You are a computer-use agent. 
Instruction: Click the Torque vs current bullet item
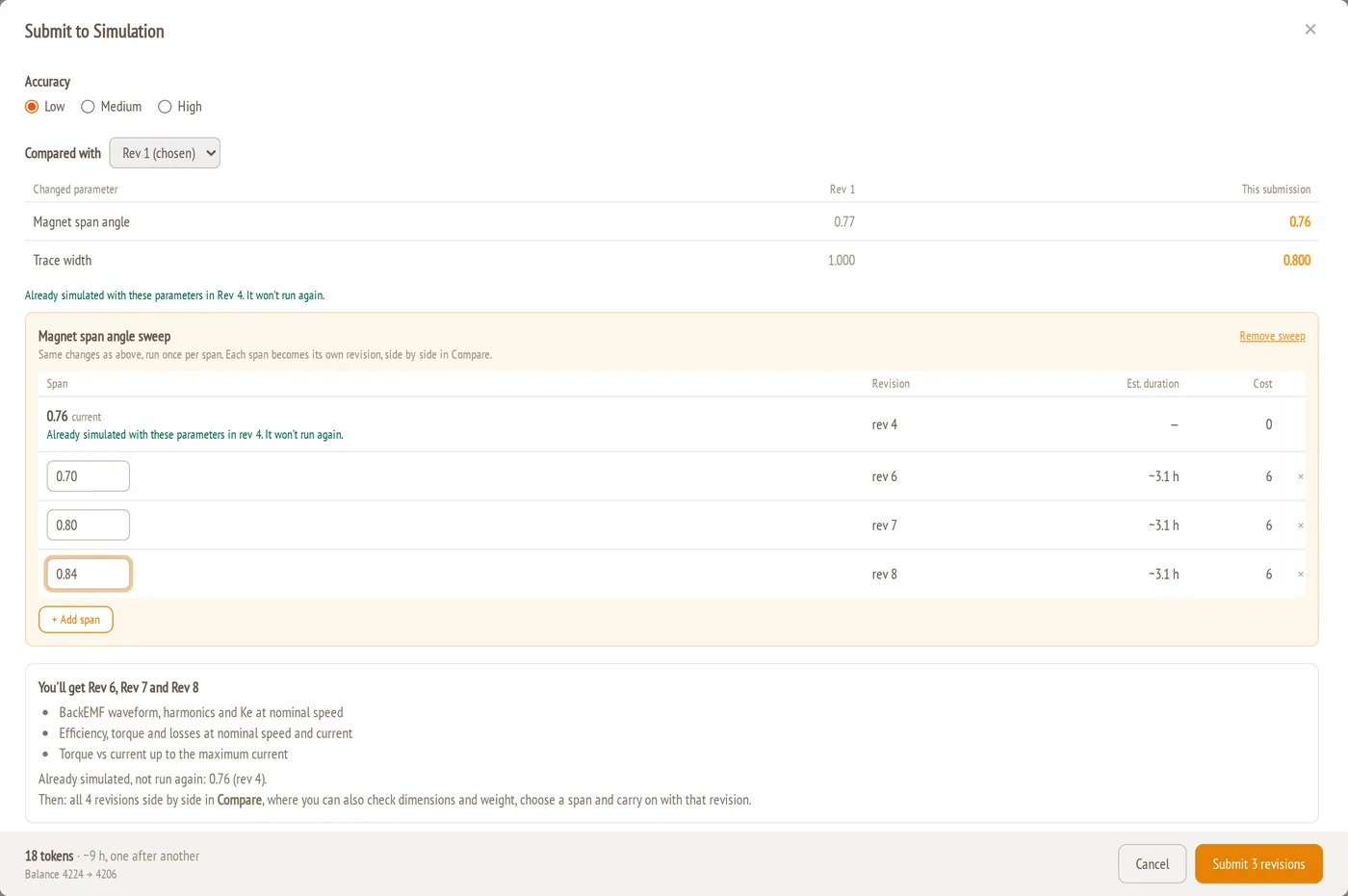[173, 755]
